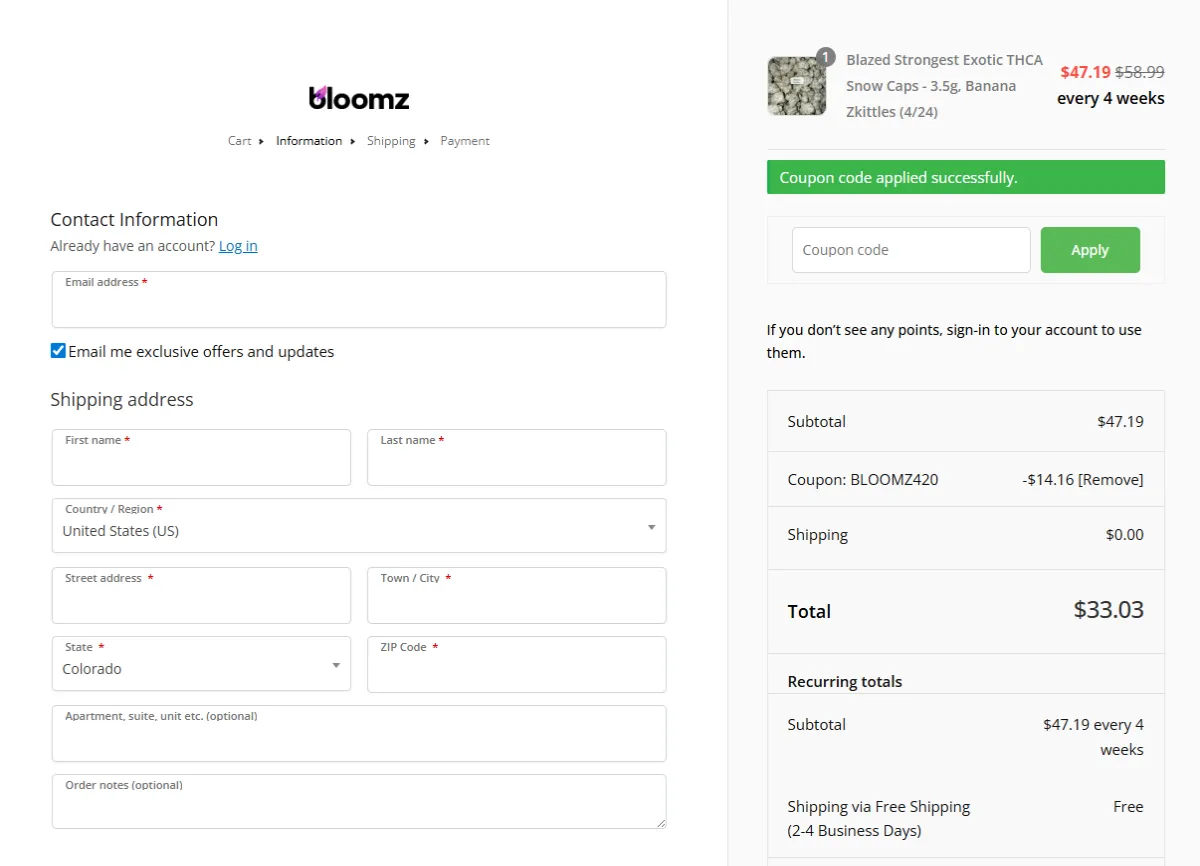Image resolution: width=1200 pixels, height=866 pixels.
Task: Click the Coupon code input box
Action: pyautogui.click(x=910, y=249)
